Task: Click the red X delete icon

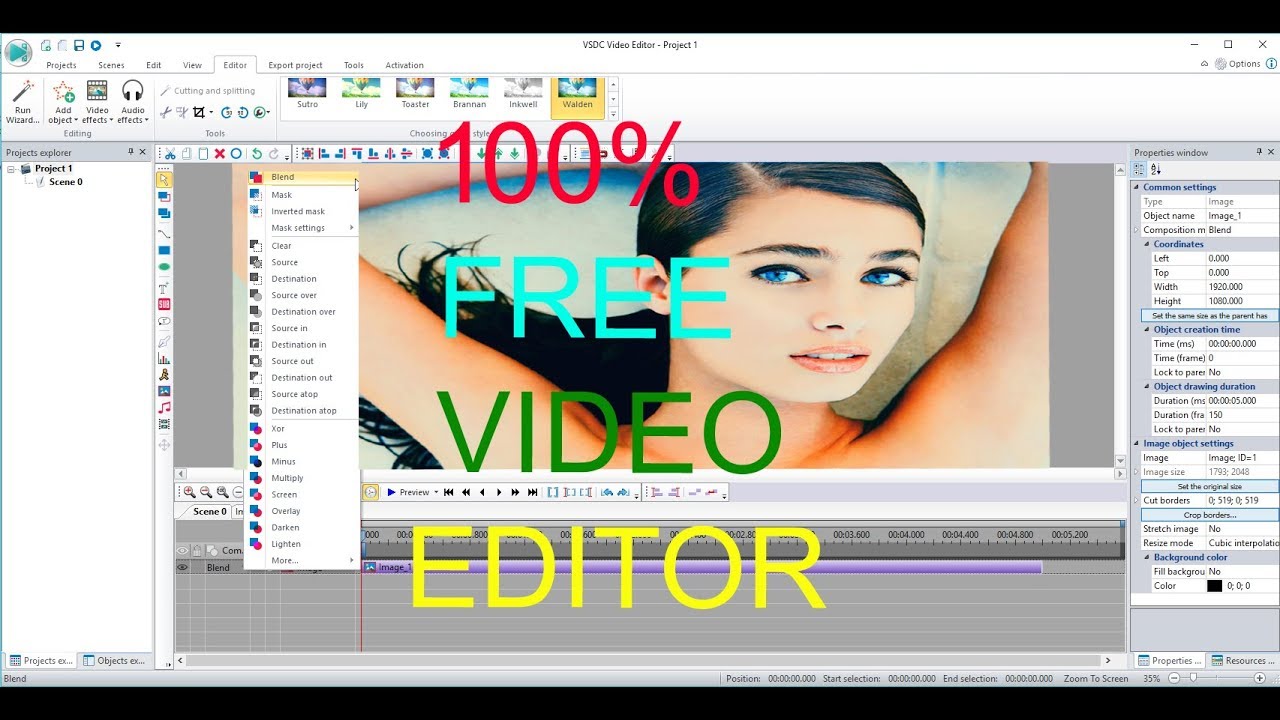Action: (219, 154)
